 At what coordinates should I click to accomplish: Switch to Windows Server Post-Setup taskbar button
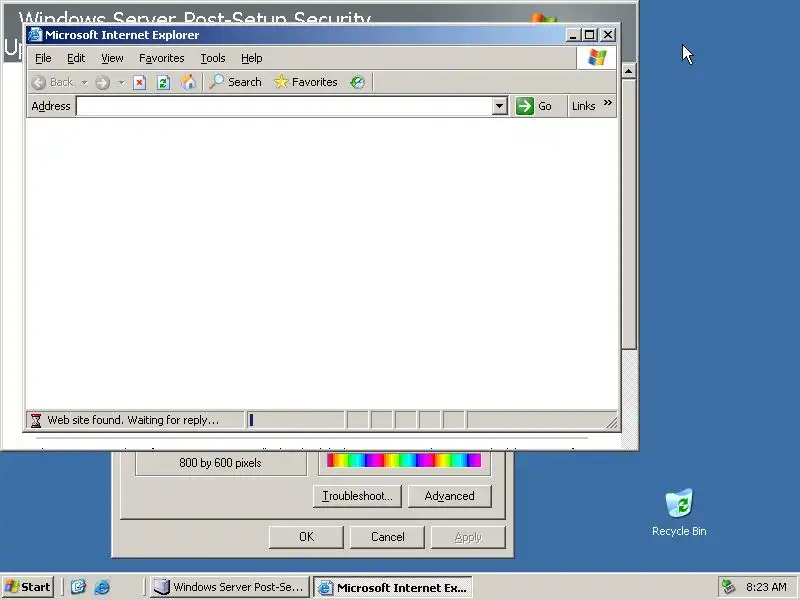[230, 587]
